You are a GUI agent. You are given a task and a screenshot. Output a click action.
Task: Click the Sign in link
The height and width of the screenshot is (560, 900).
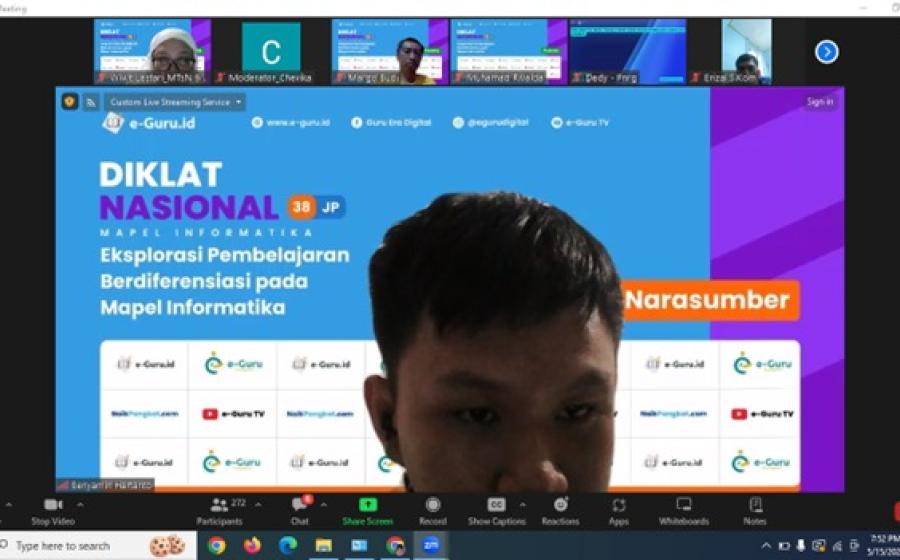pos(820,102)
